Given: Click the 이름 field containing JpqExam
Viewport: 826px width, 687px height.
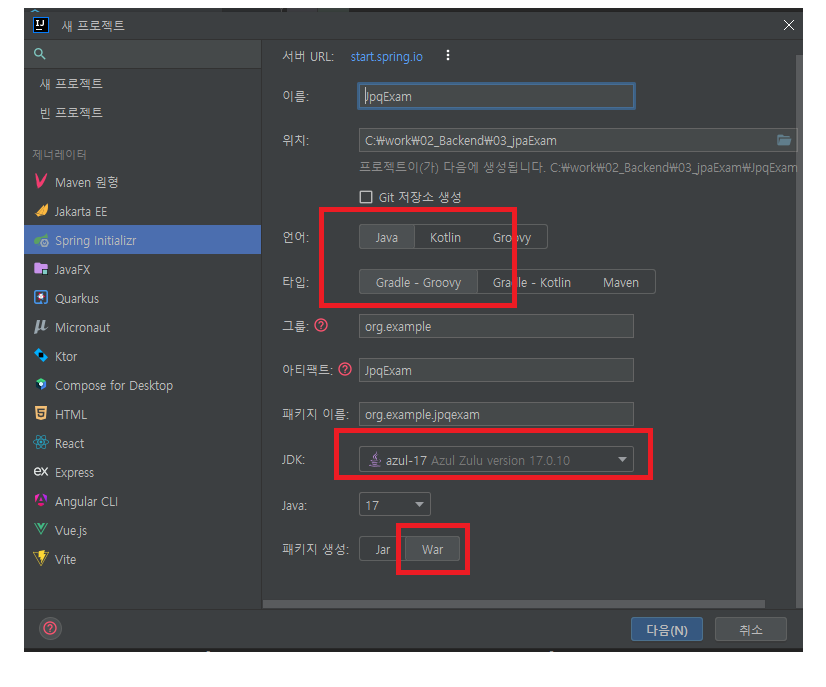Looking at the screenshot, I should 496,96.
